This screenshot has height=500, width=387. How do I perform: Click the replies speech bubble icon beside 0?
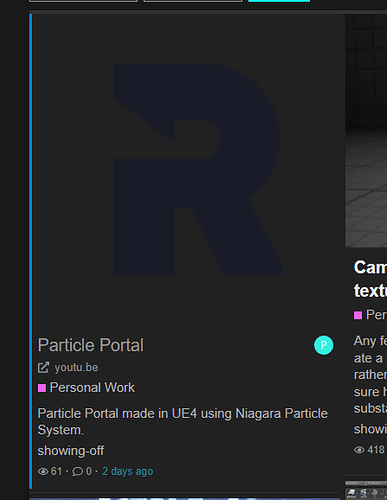[77, 471]
